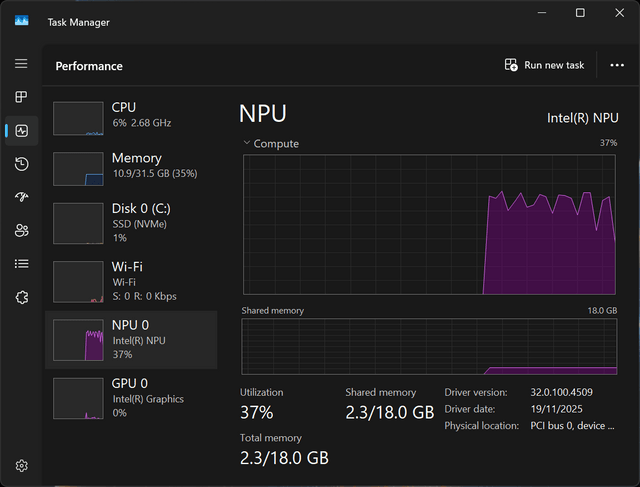This screenshot has width=640, height=487.
Task: Select the CPU performance item
Action: (131, 118)
